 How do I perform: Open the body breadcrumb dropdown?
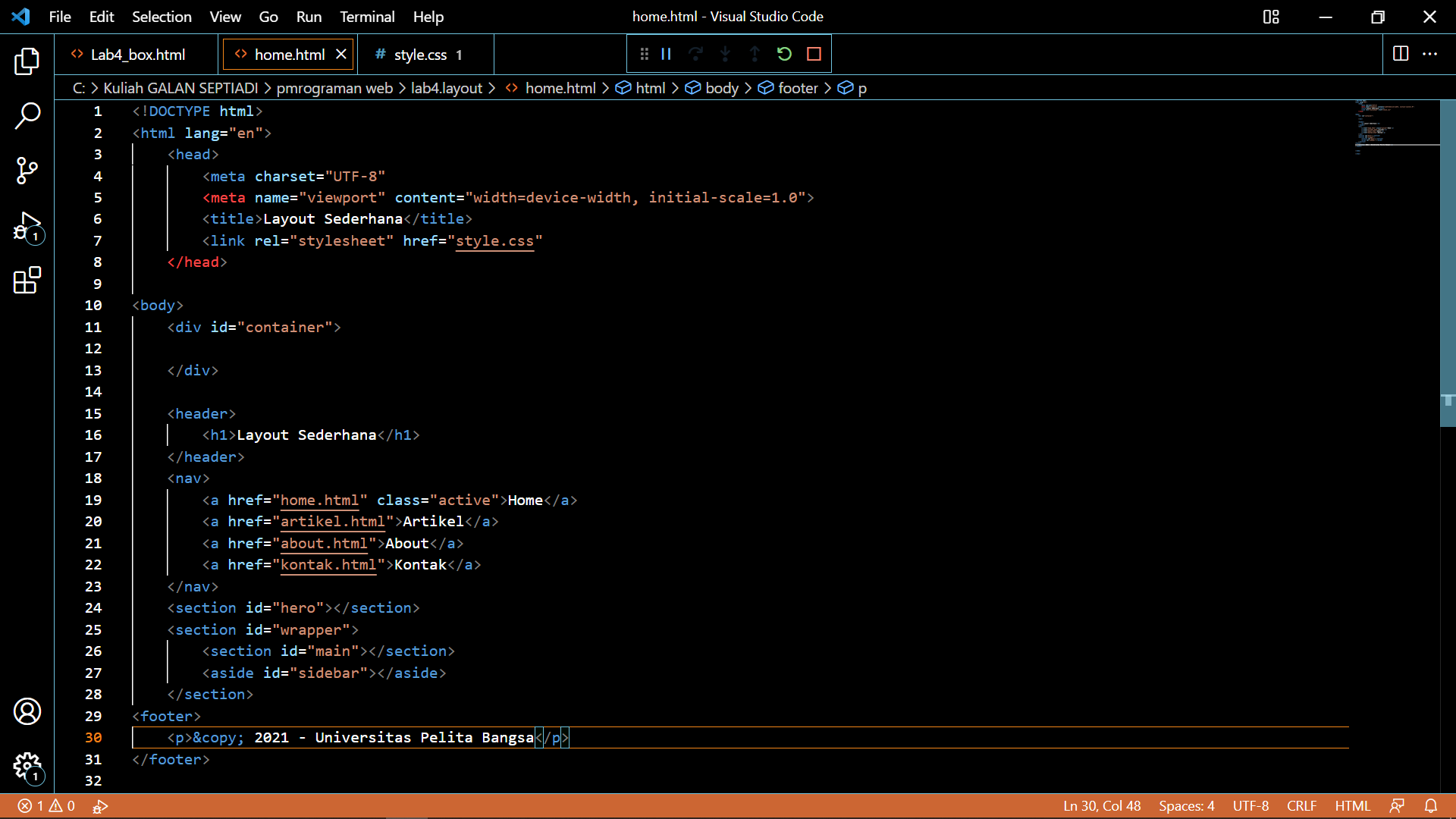tap(721, 88)
